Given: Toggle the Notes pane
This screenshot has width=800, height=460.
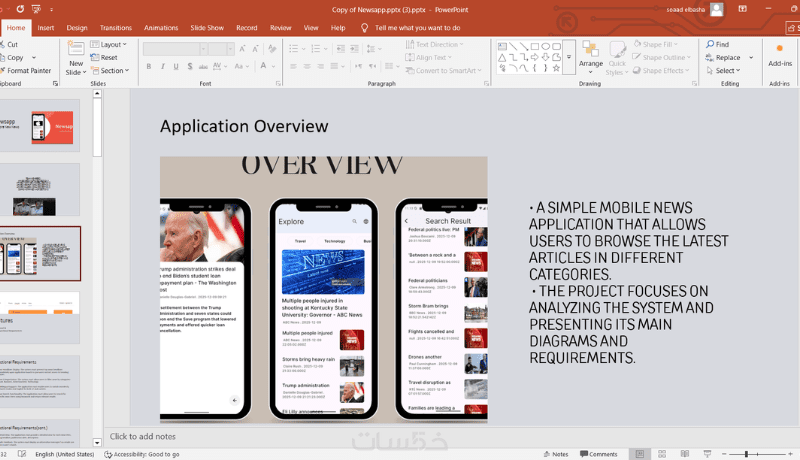Looking at the screenshot, I should pyautogui.click(x=556, y=454).
